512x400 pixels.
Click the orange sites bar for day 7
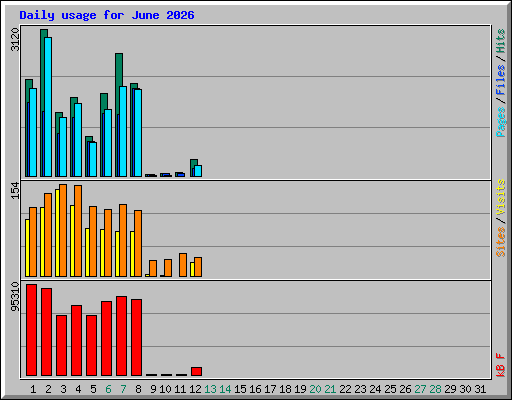pos(123,240)
